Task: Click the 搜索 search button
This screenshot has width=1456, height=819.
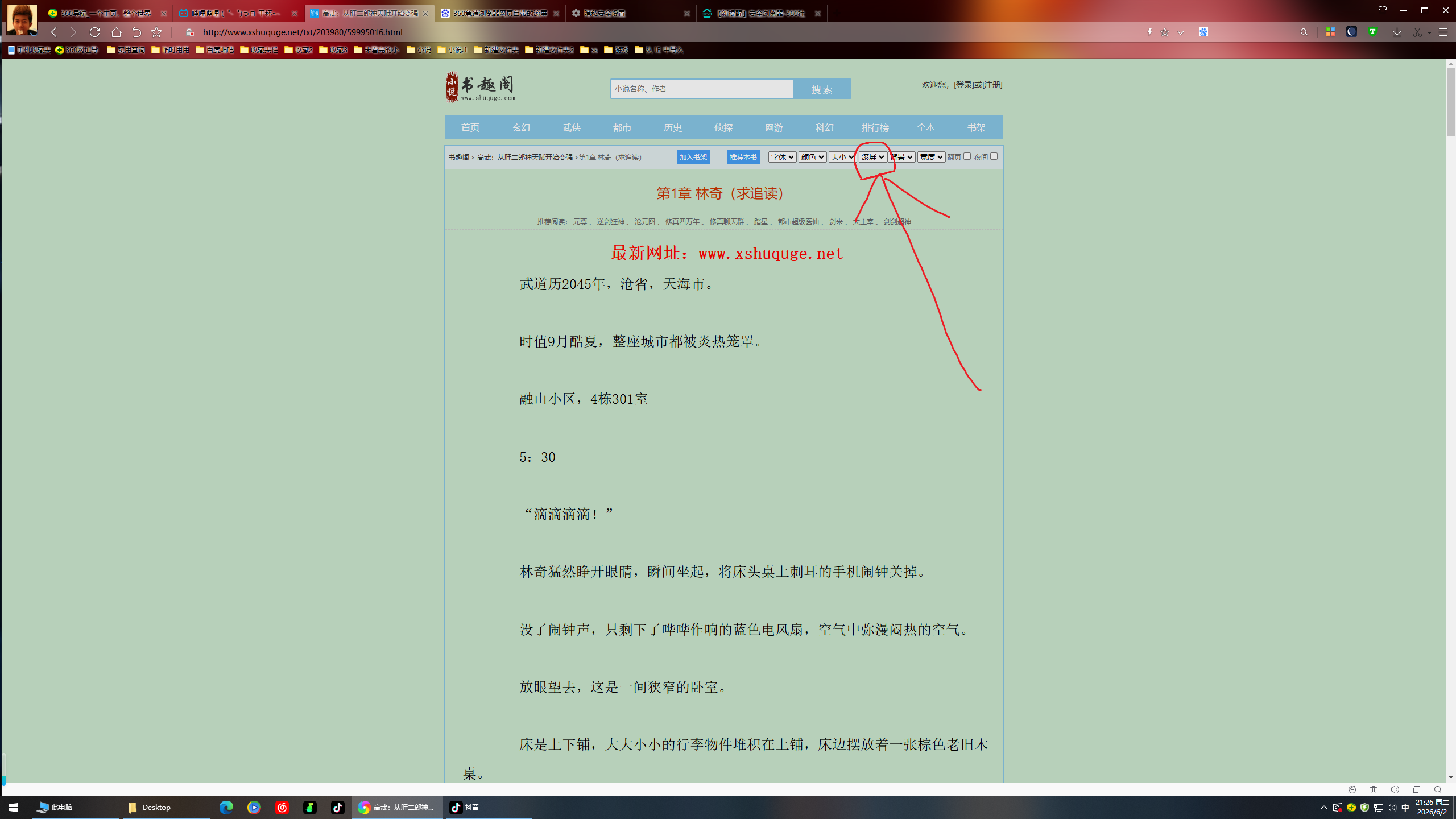Action: [x=822, y=89]
